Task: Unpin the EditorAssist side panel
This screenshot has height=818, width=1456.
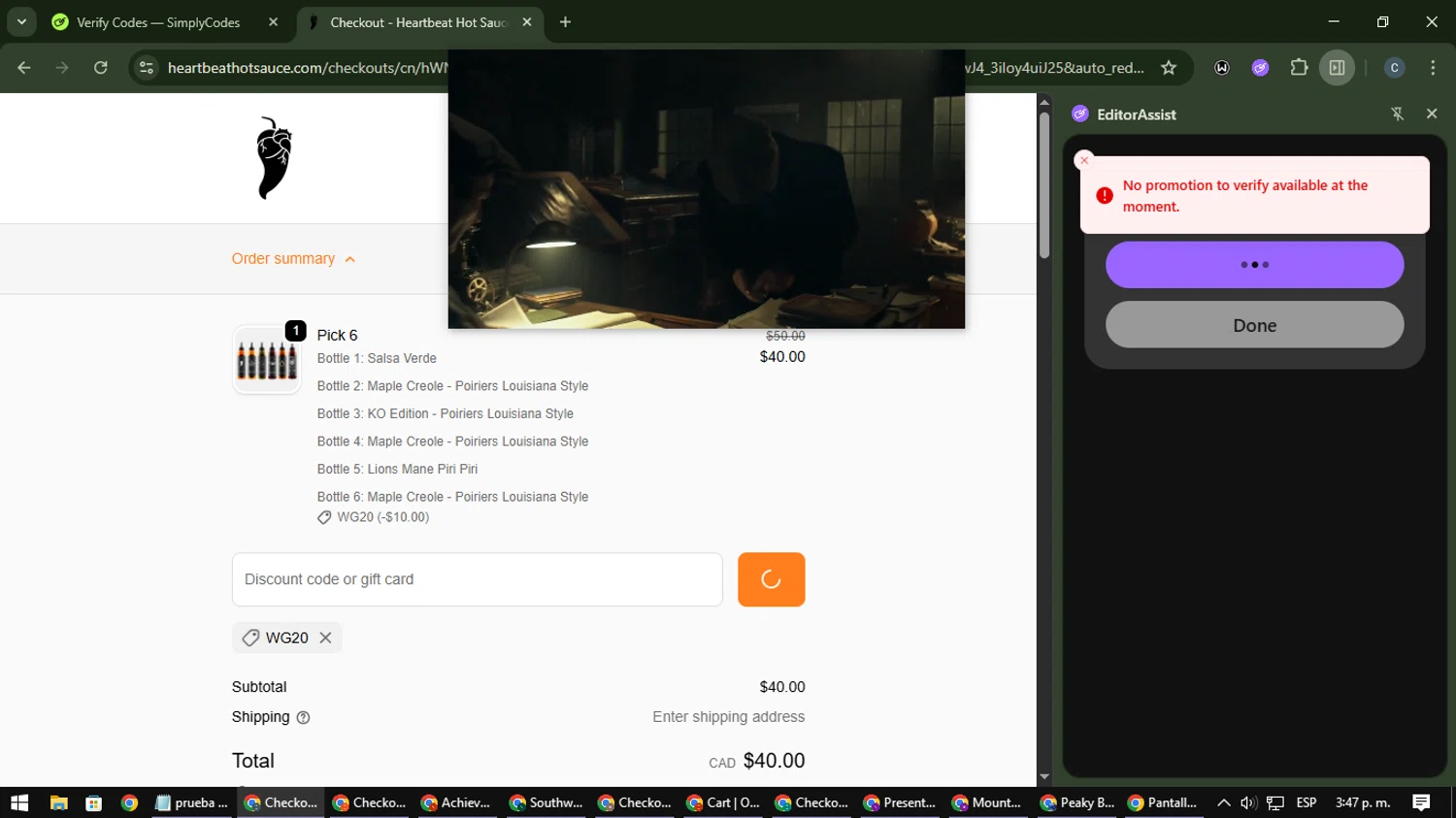Action: (1397, 115)
